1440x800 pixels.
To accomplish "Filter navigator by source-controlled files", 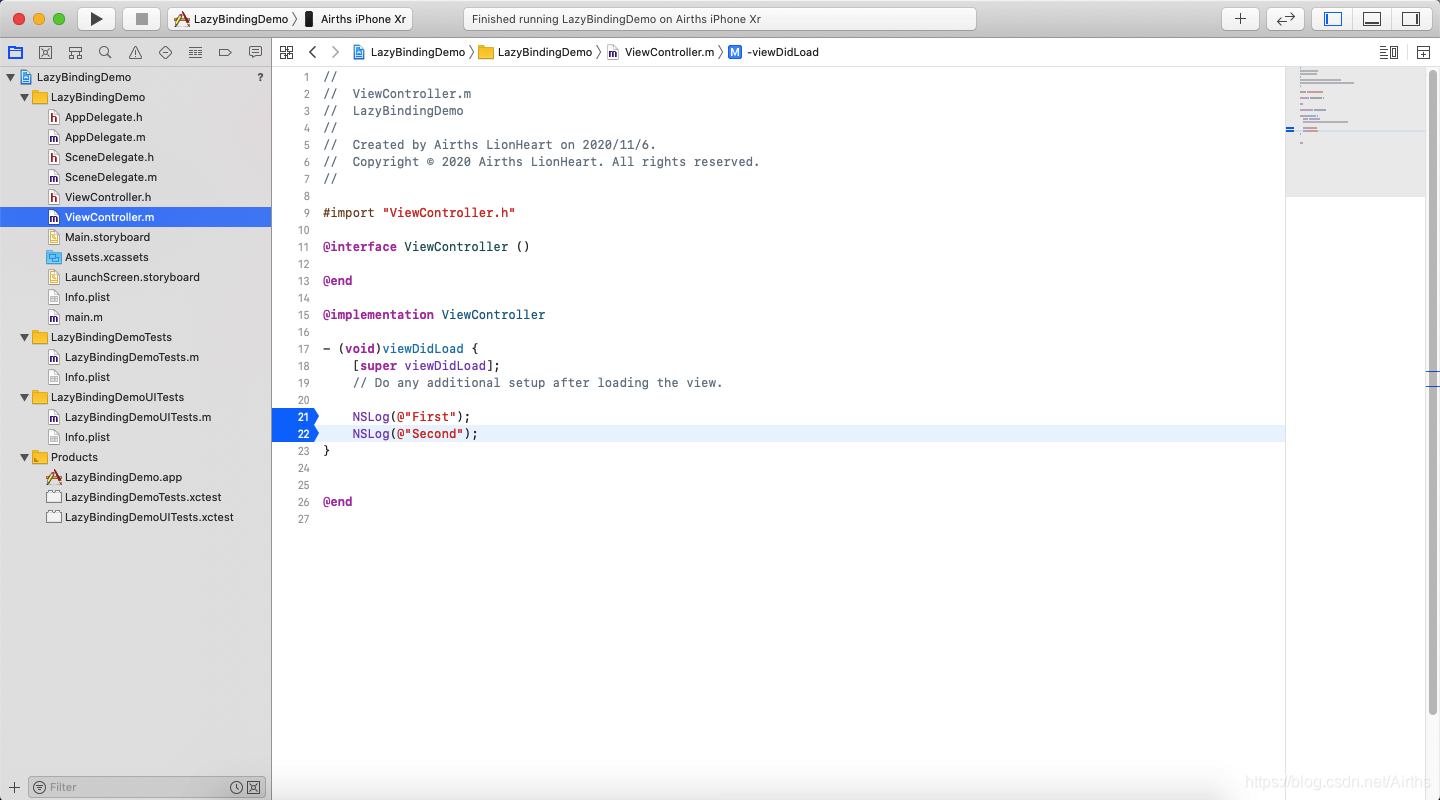I will point(253,787).
